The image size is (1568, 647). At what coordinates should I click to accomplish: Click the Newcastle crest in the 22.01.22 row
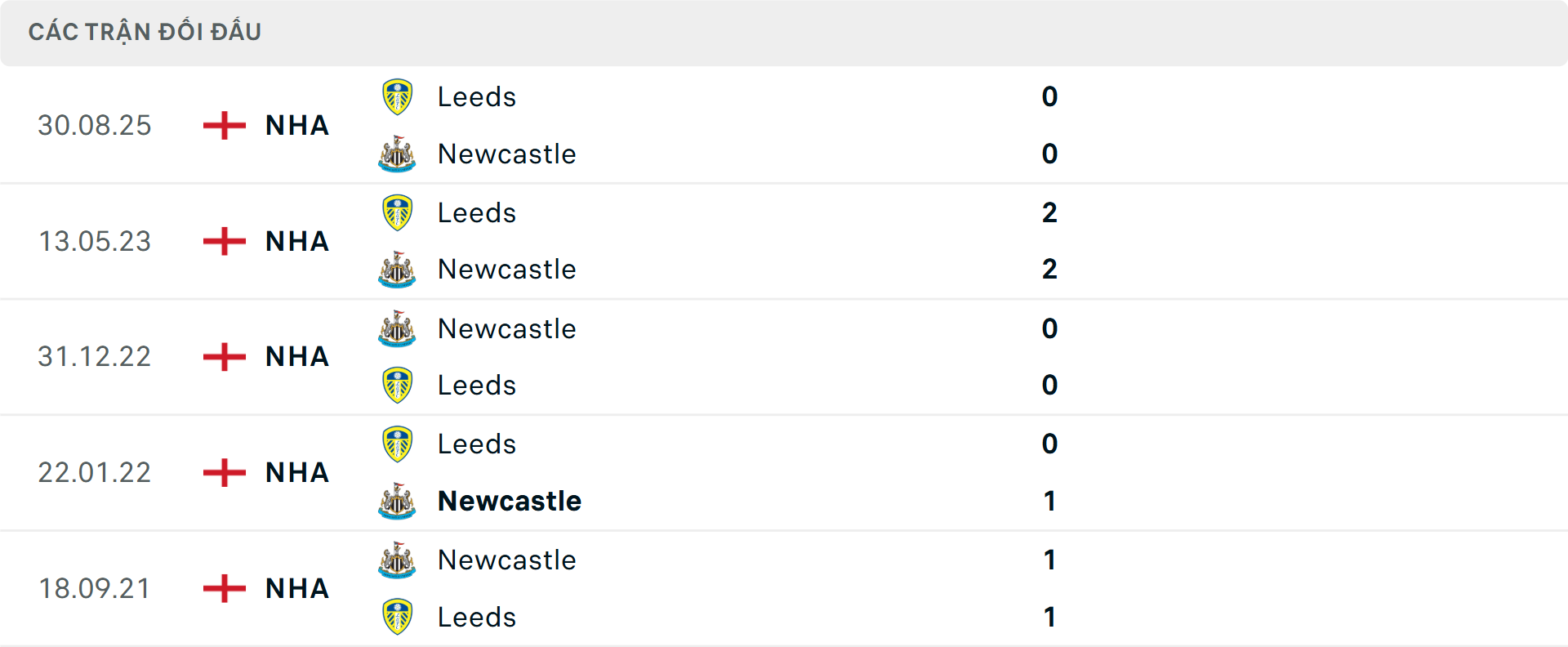397,501
